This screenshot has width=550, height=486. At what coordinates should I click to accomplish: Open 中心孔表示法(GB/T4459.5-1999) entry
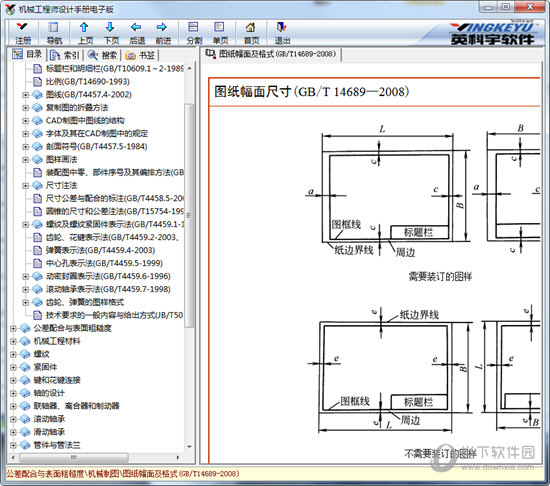(104, 263)
